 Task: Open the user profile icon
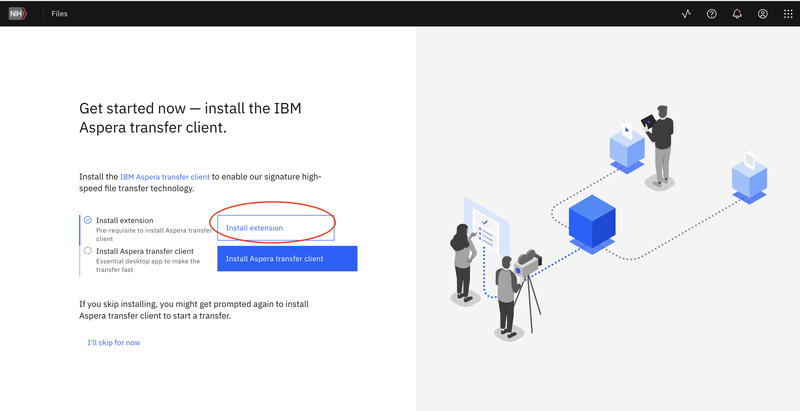[762, 14]
